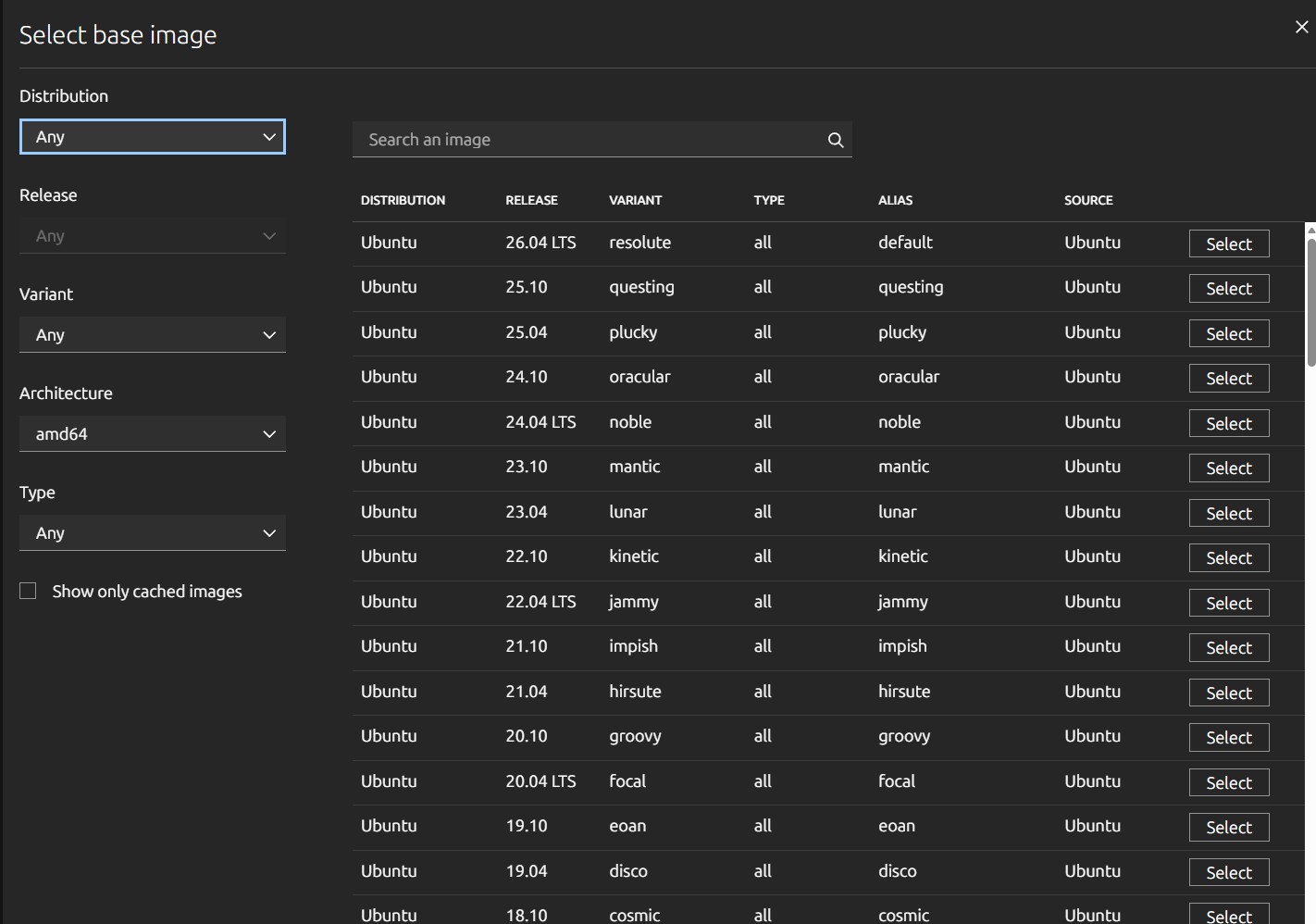The width and height of the screenshot is (1316, 924).
Task: Click the 'Show only cached images' label
Action: click(147, 592)
